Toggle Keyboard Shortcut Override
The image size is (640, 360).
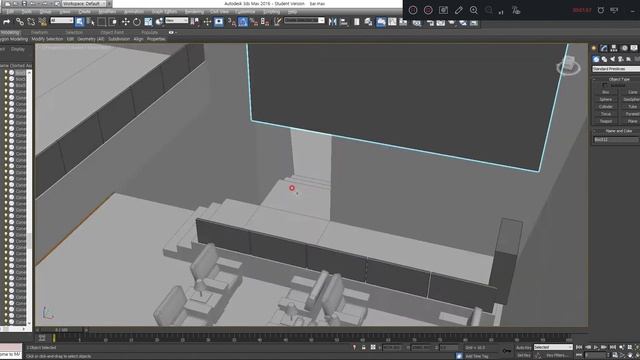point(219,22)
